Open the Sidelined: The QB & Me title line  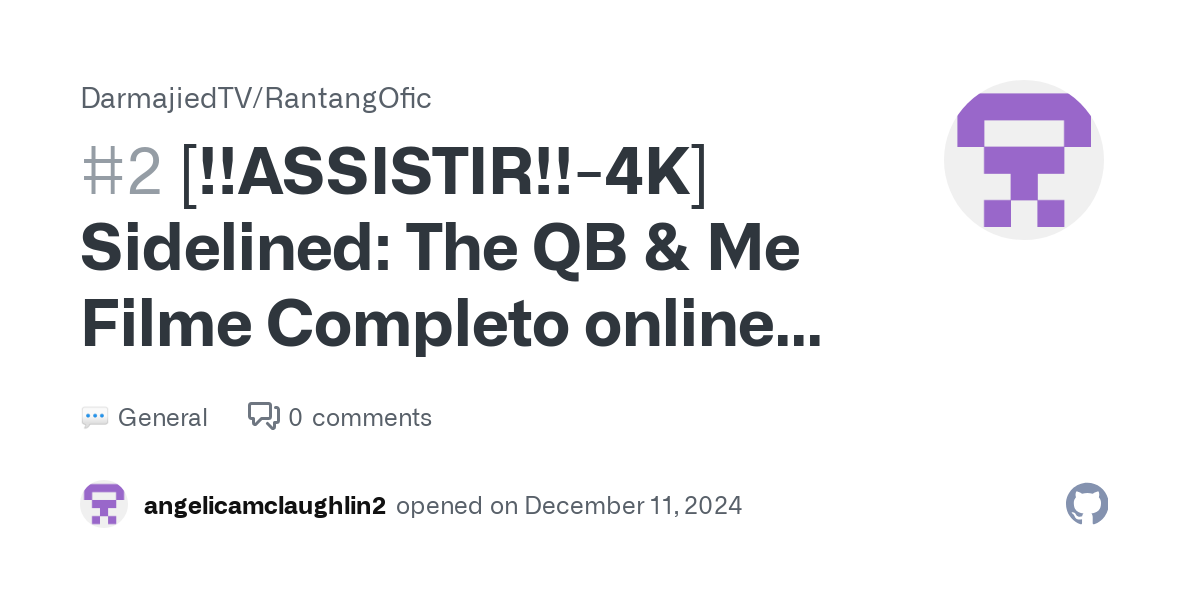[440, 249]
